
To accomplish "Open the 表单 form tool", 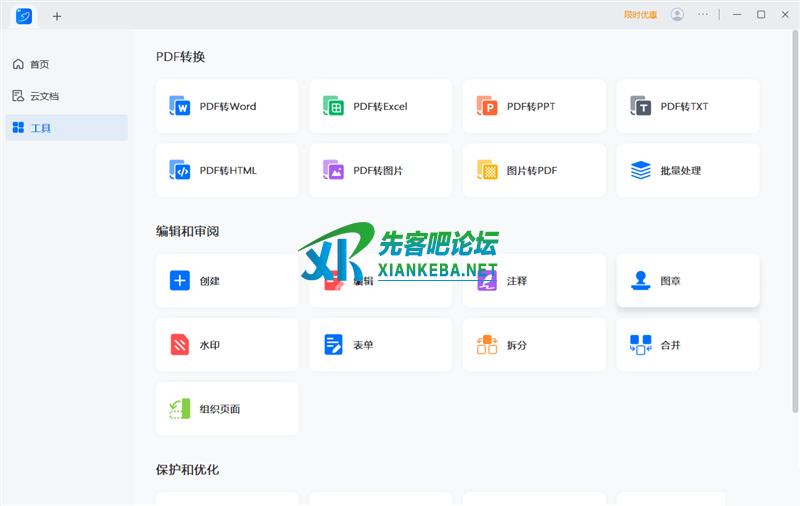I will pos(380,345).
